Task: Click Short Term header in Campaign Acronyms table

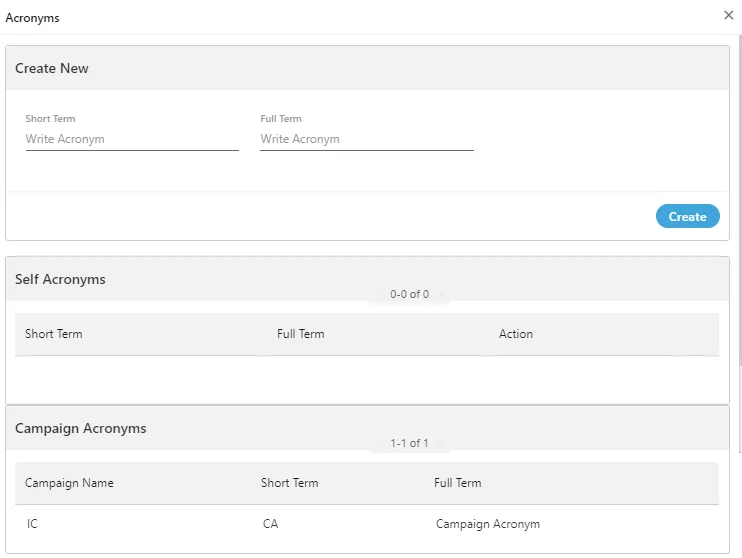Action: click(x=290, y=483)
